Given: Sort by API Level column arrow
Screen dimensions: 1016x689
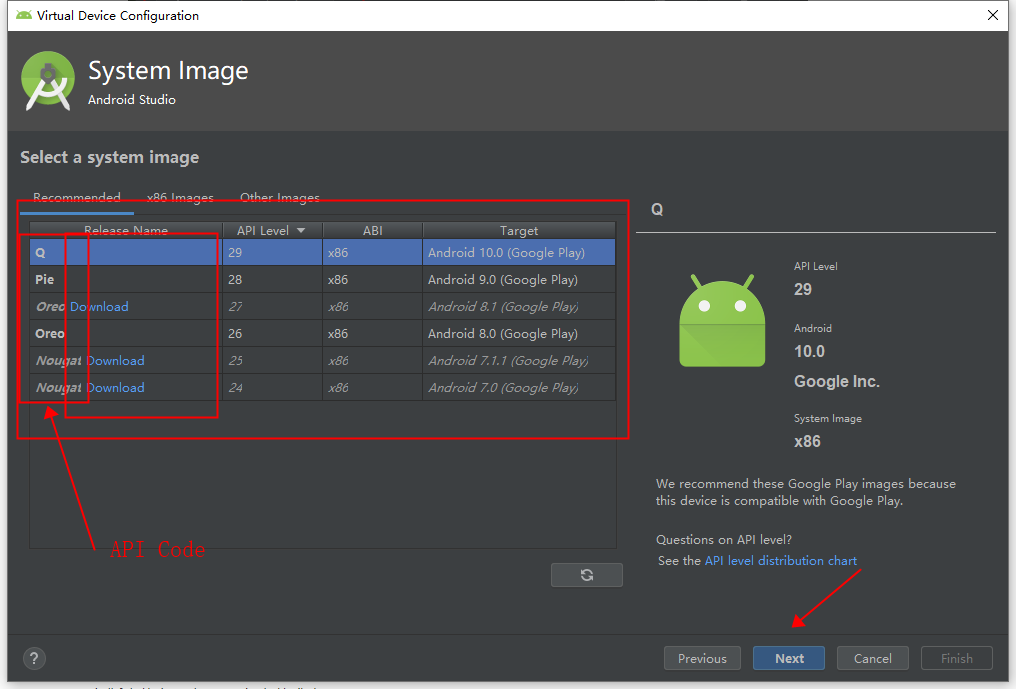Looking at the screenshot, I should [x=301, y=231].
